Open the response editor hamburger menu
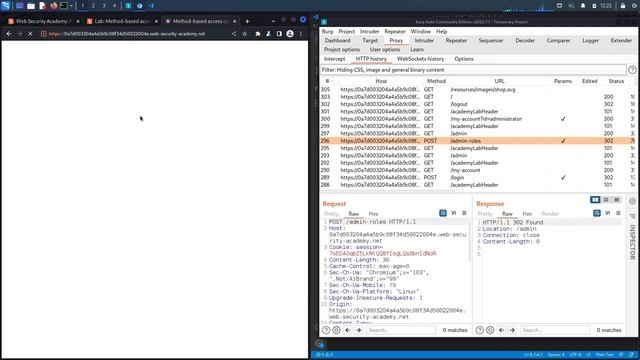640x360 pixels. pyautogui.click(x=618, y=213)
